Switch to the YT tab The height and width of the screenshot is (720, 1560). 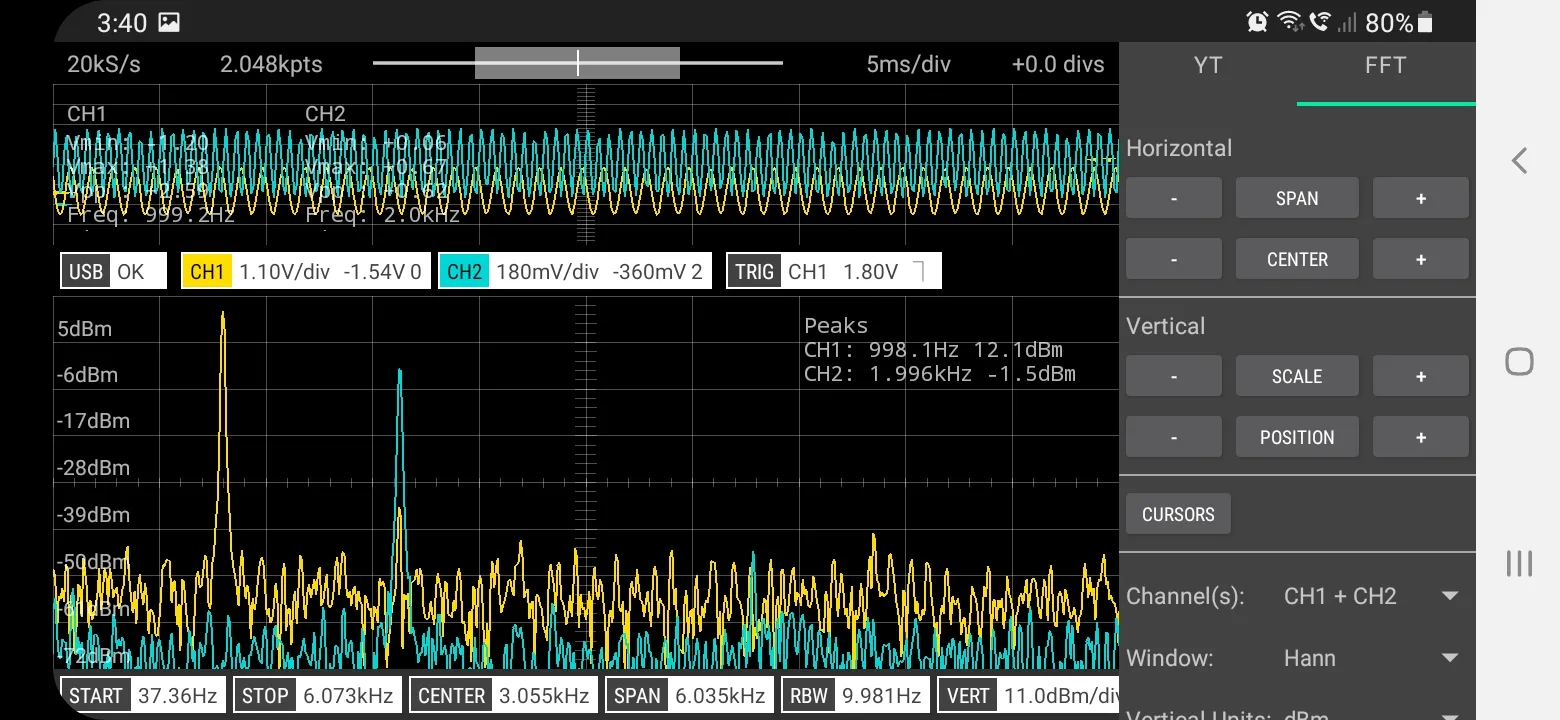click(x=1208, y=66)
